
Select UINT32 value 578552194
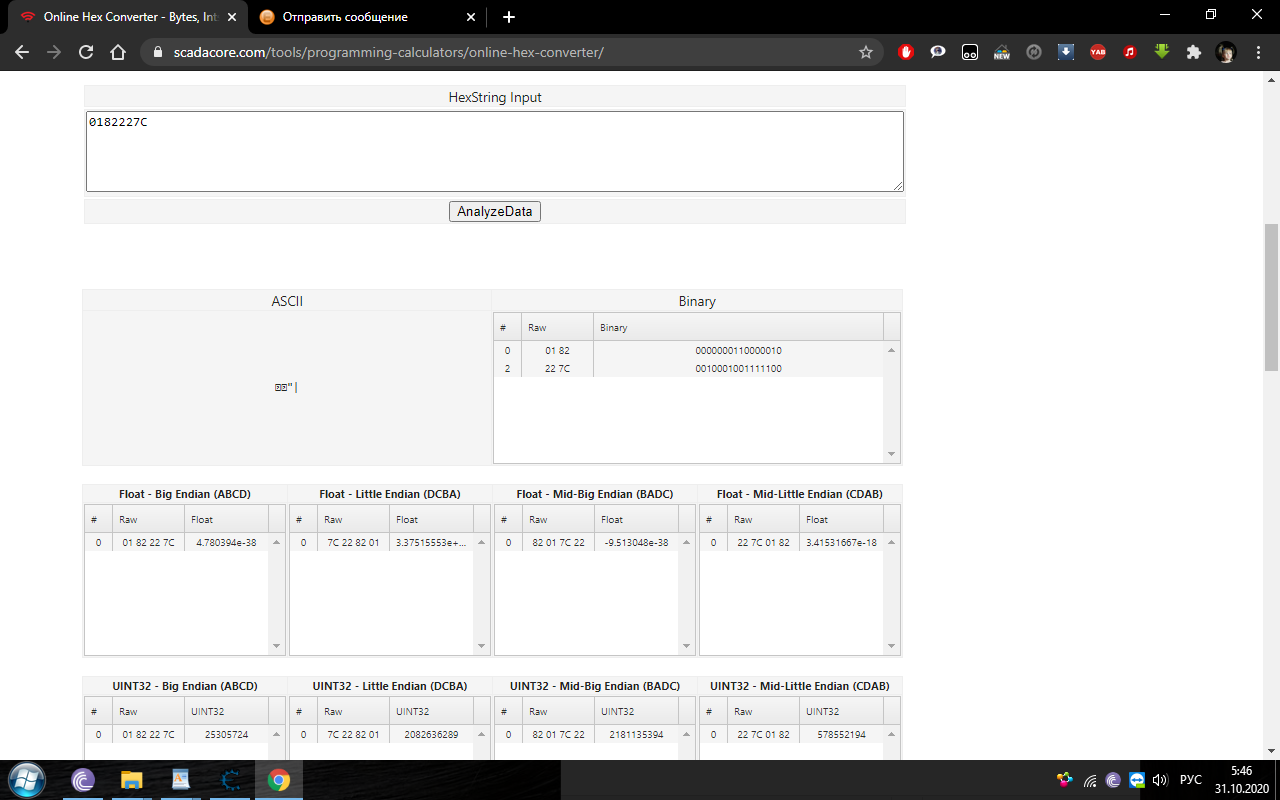(841, 735)
